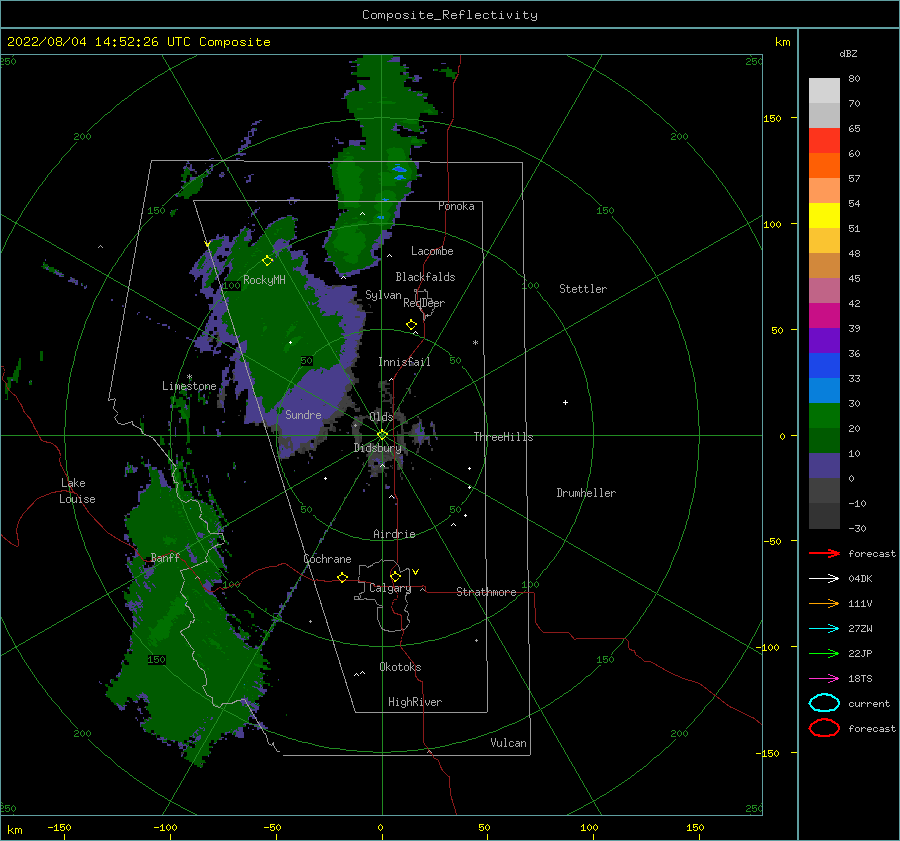Select the ThreeHills label
The height and width of the screenshot is (841, 900).
click(x=503, y=437)
